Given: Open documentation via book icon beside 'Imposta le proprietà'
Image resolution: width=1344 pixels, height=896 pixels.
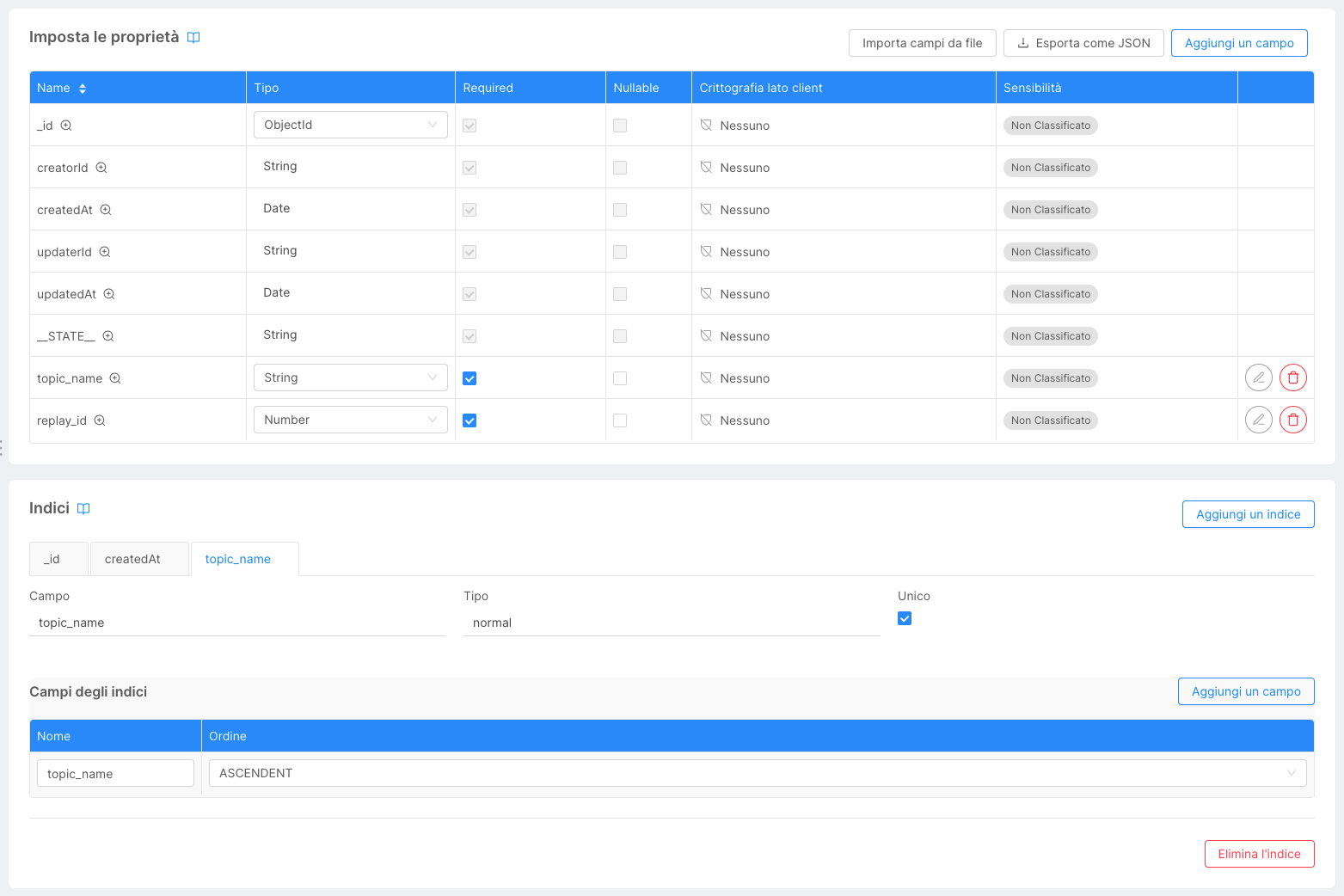Looking at the screenshot, I should pyautogui.click(x=193, y=37).
